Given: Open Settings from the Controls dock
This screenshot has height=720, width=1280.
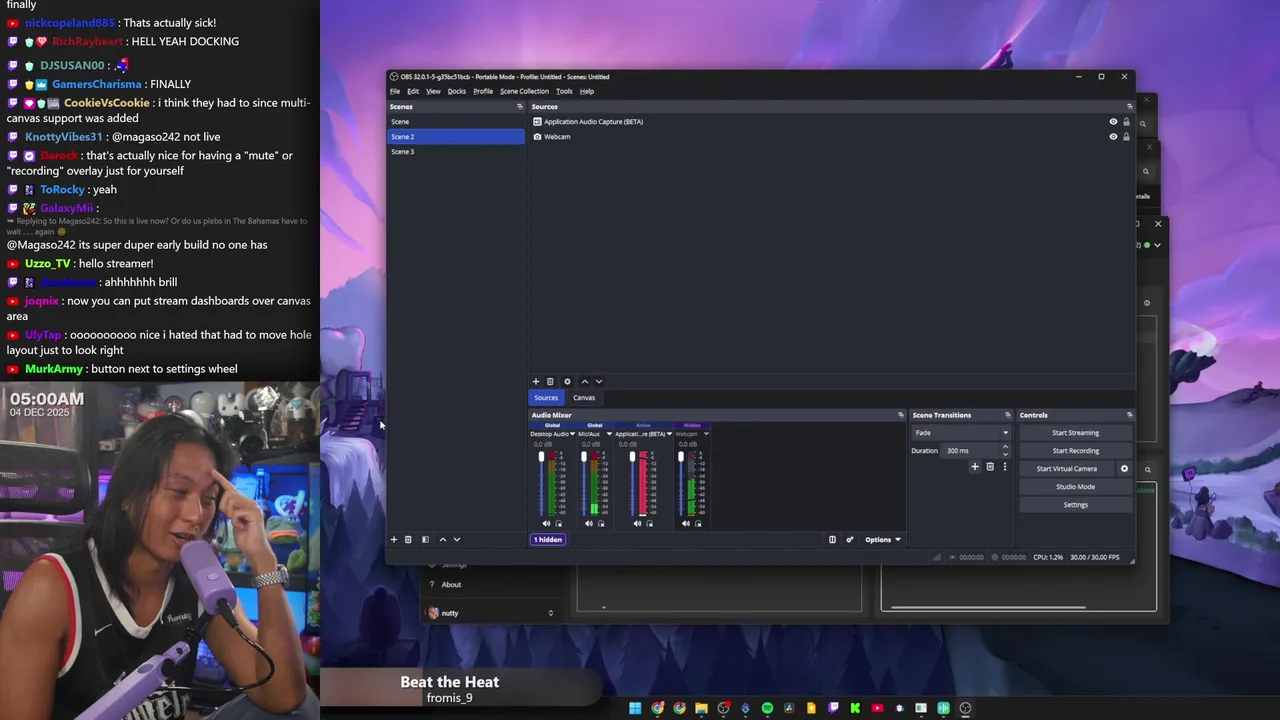Looking at the screenshot, I should click(x=1075, y=505).
